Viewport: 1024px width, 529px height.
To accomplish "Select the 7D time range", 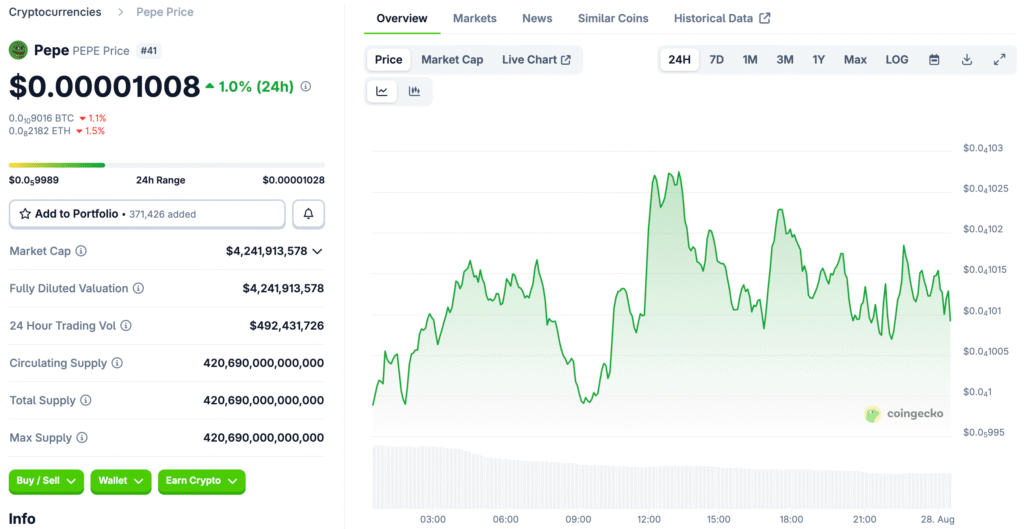I will point(716,59).
